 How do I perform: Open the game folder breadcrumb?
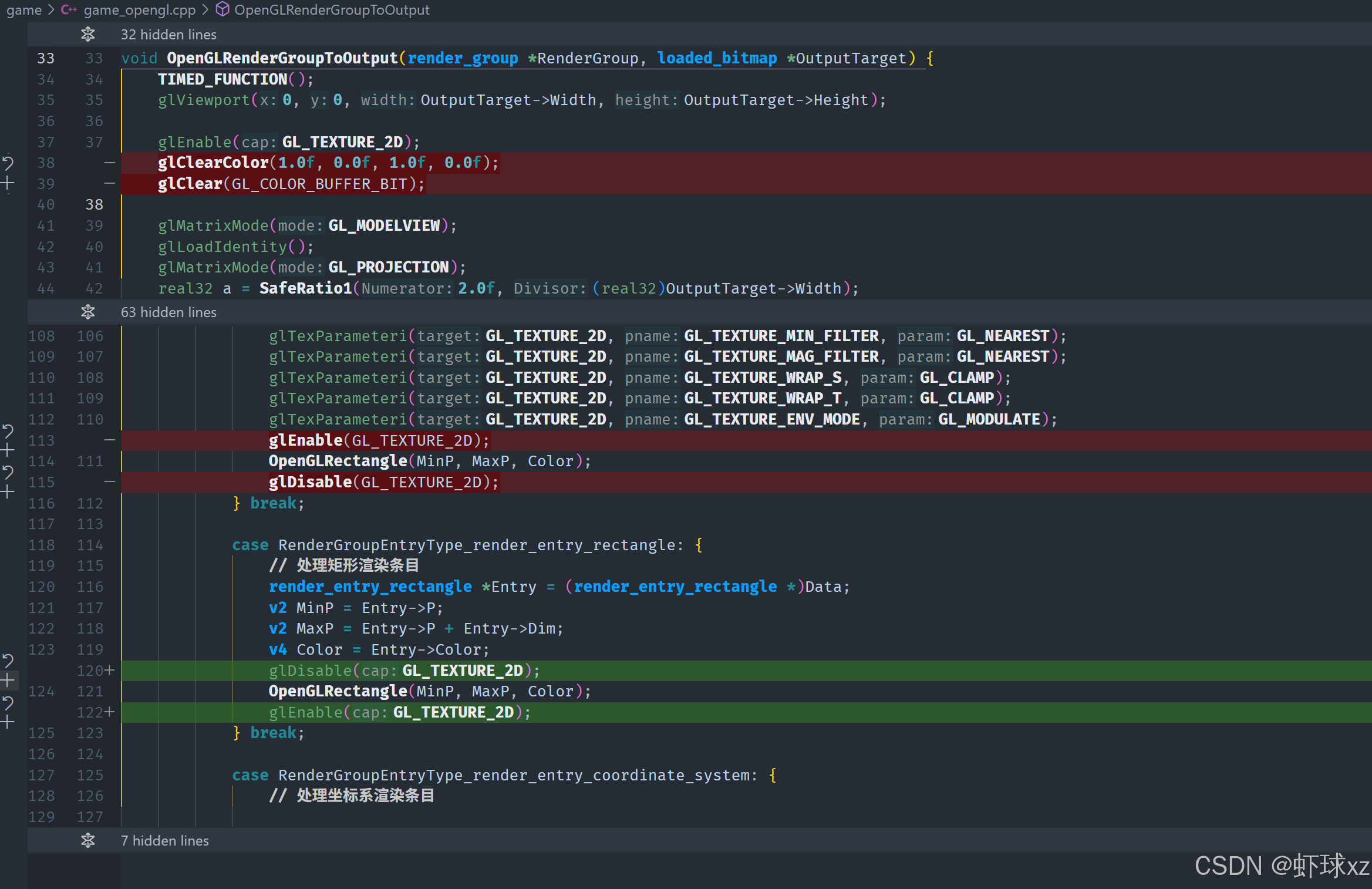coord(24,10)
